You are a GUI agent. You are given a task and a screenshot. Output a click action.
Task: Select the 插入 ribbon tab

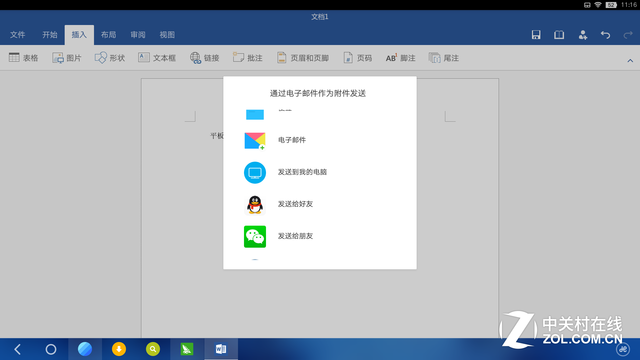79,35
